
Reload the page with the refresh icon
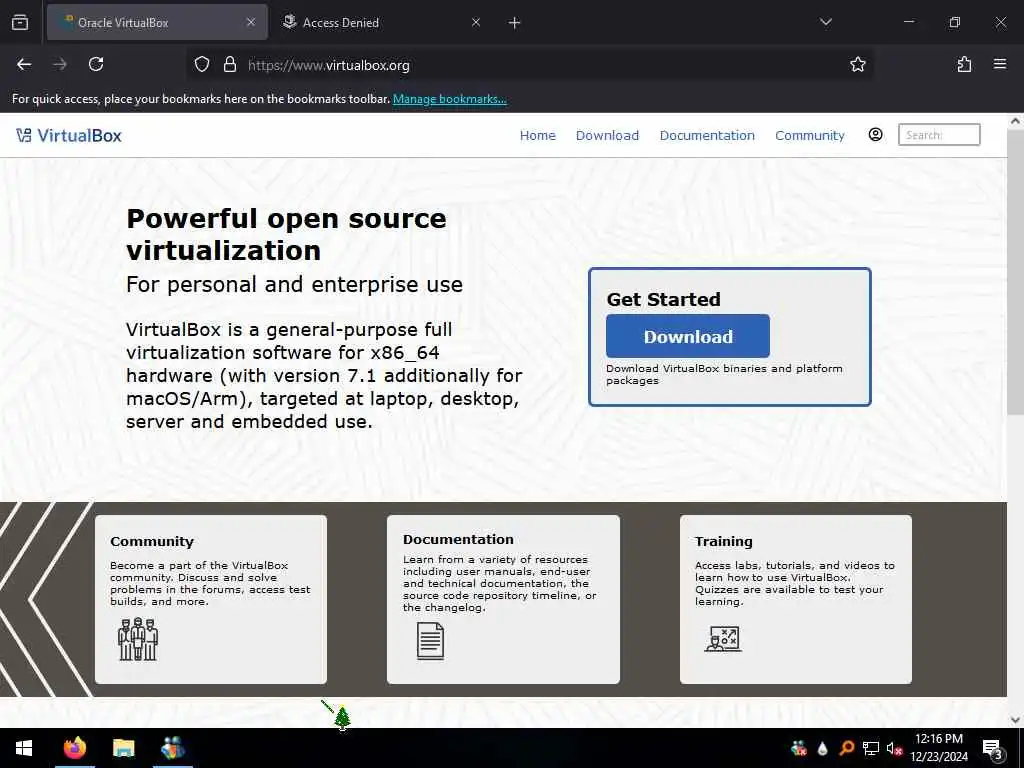pos(96,64)
